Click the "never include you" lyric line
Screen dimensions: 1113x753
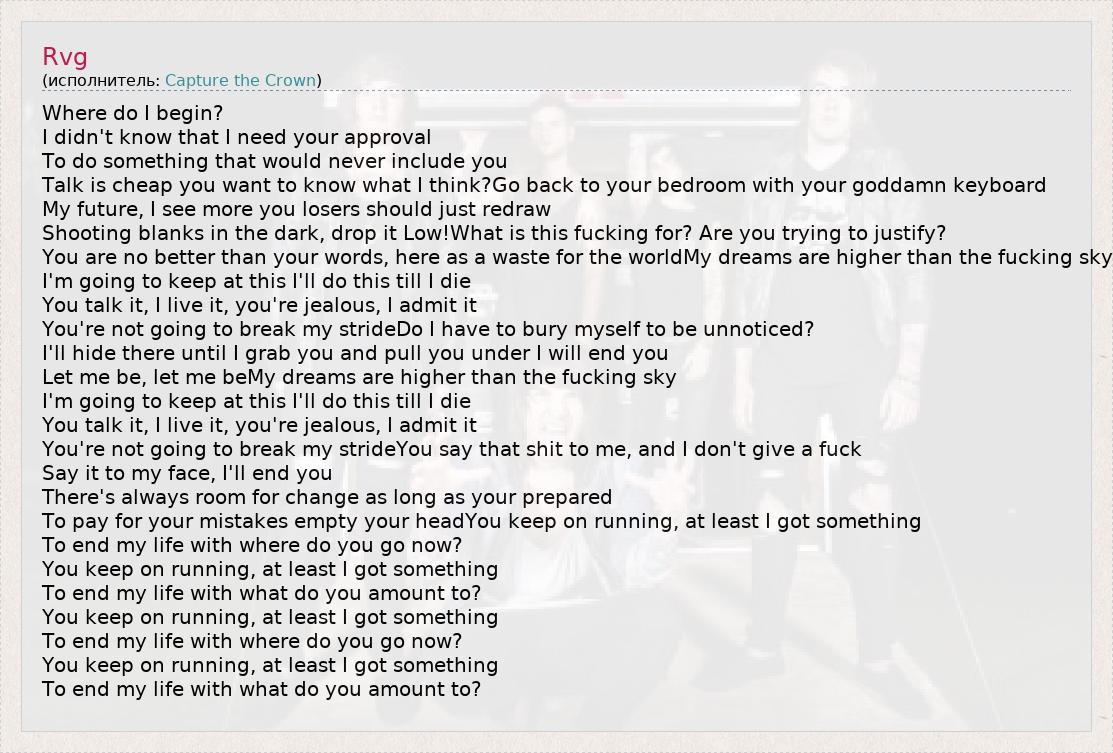274,161
